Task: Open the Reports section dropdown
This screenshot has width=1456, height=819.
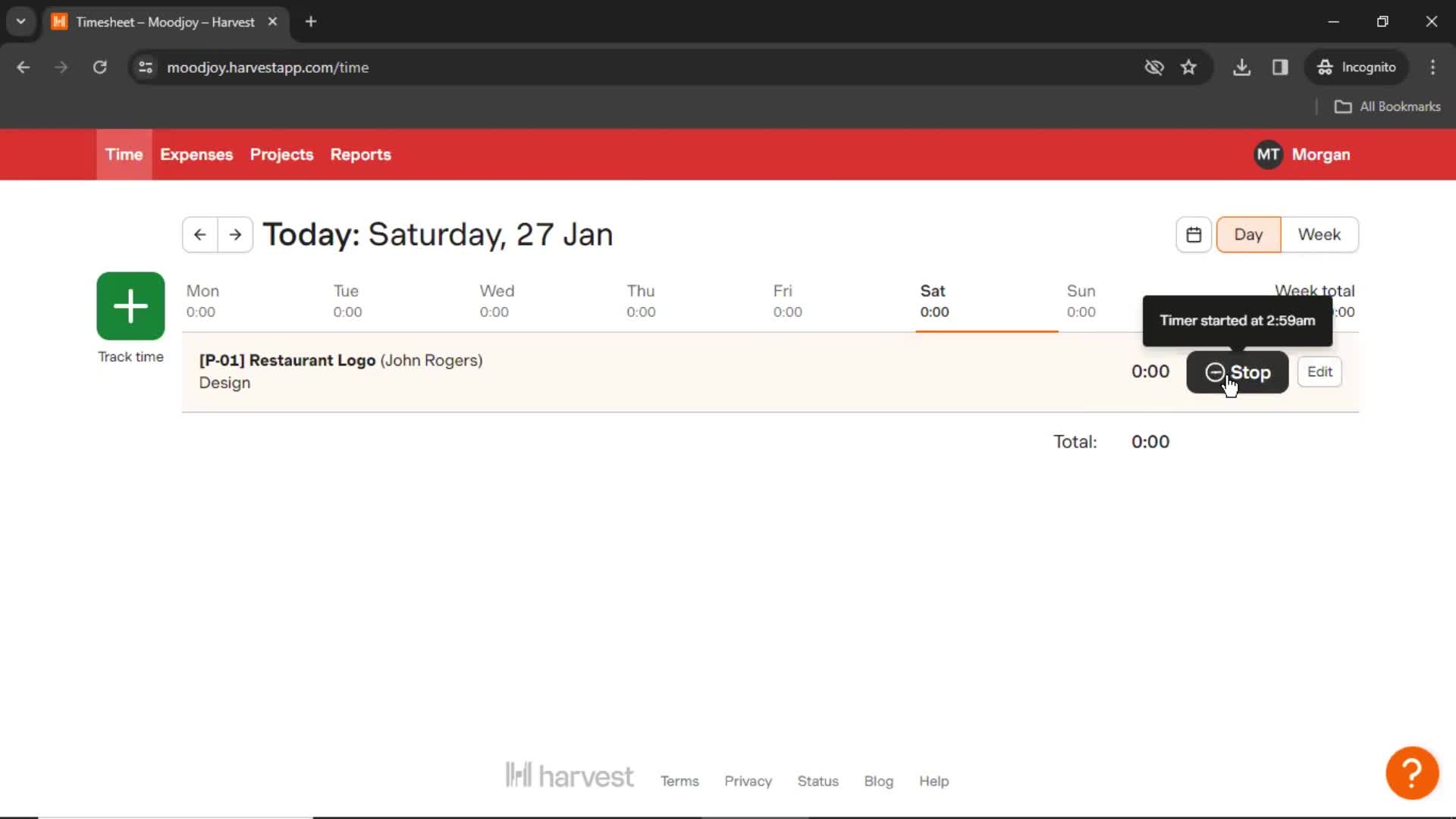Action: point(360,154)
